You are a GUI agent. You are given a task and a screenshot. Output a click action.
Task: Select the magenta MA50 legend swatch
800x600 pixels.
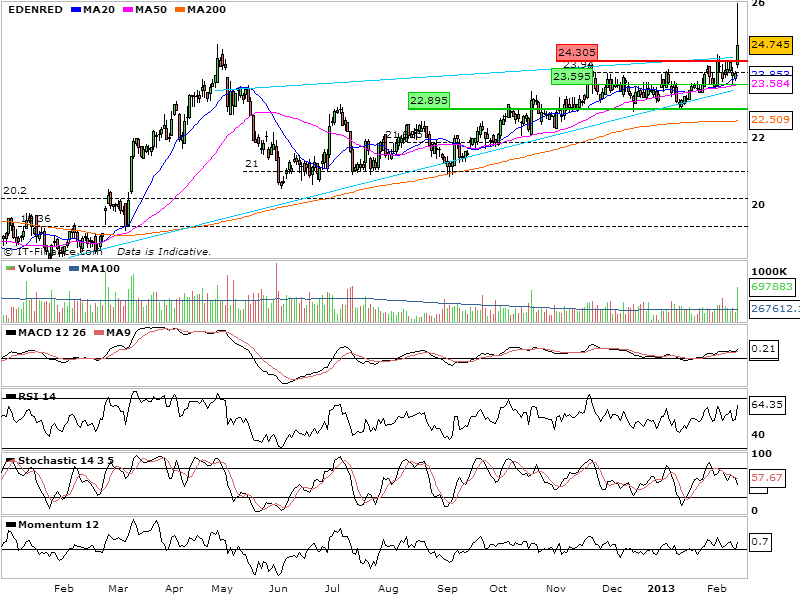click(x=128, y=10)
